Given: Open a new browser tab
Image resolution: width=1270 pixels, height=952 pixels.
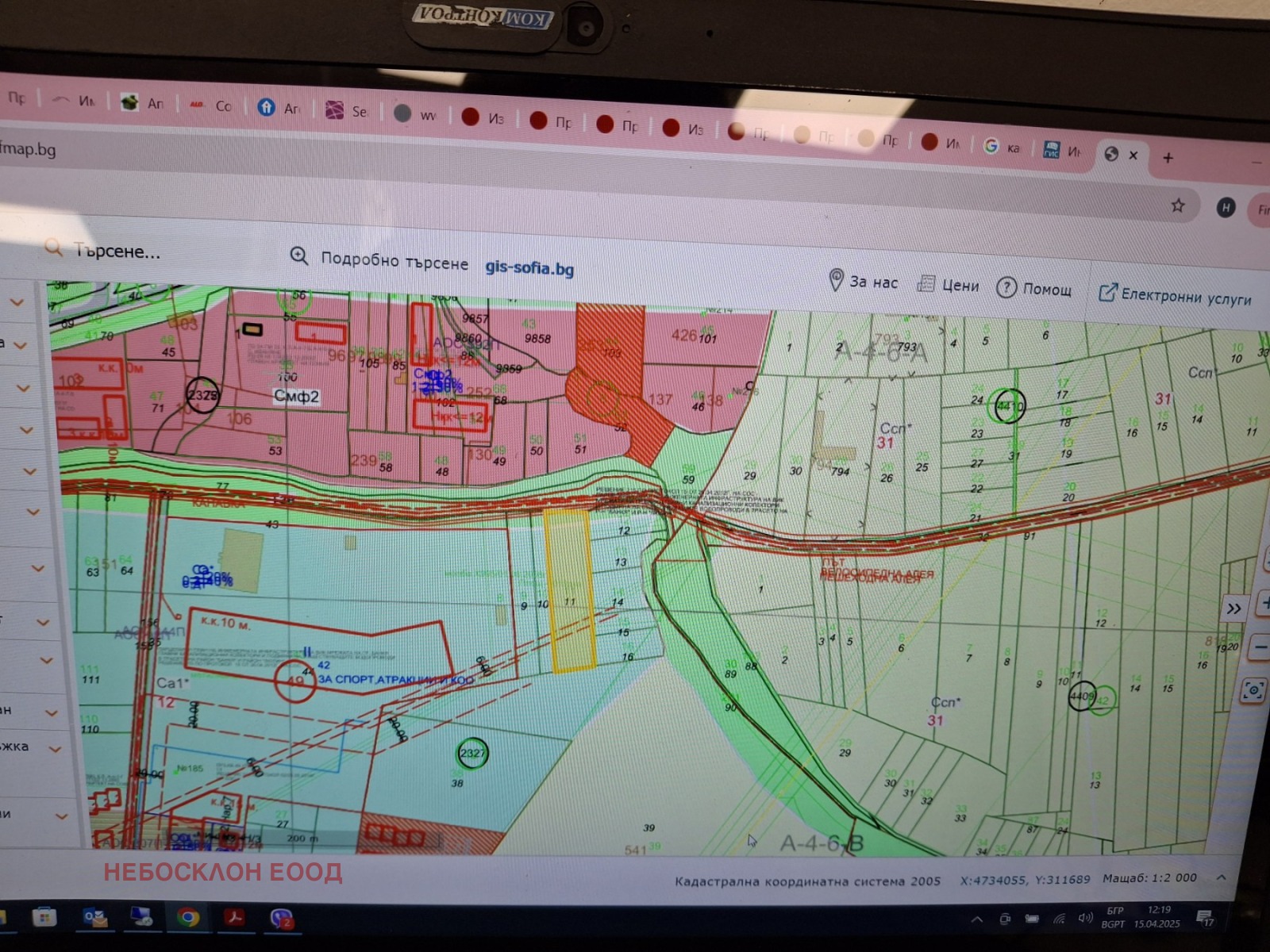Looking at the screenshot, I should 1168,158.
